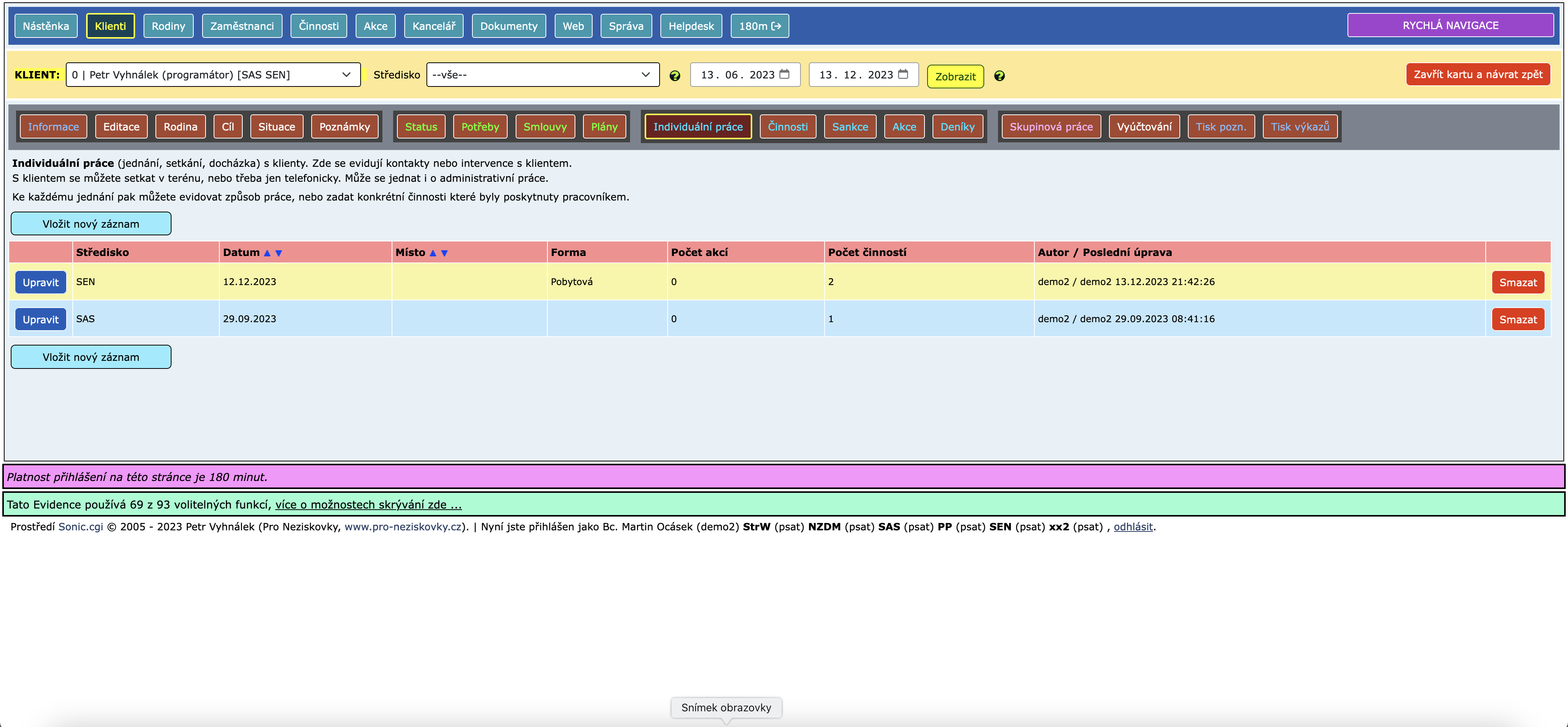Click top Vložit nový záznam button
Viewport: 1568px width, 727px height.
(x=91, y=224)
